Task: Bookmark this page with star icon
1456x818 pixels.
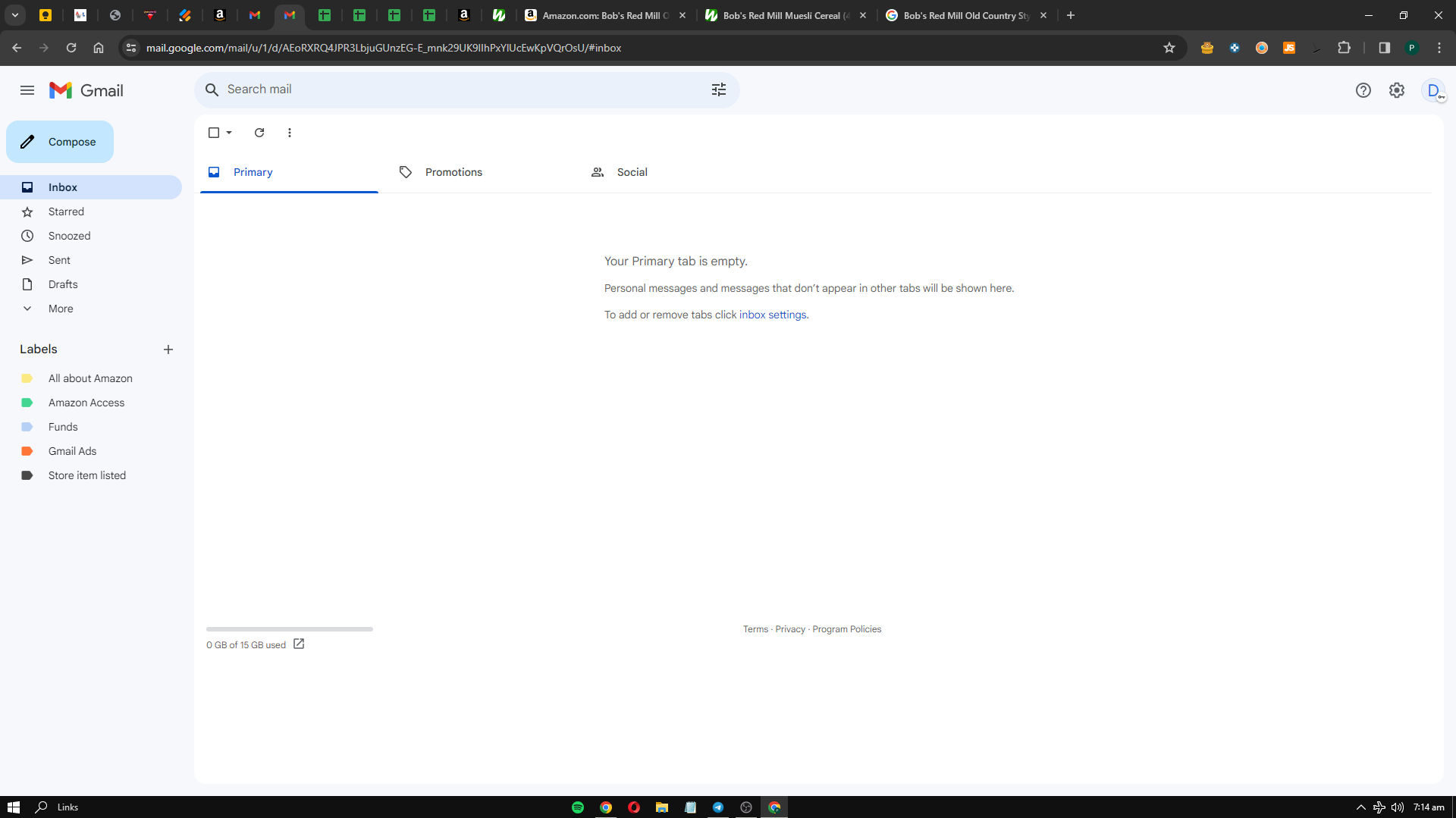Action: (1169, 48)
